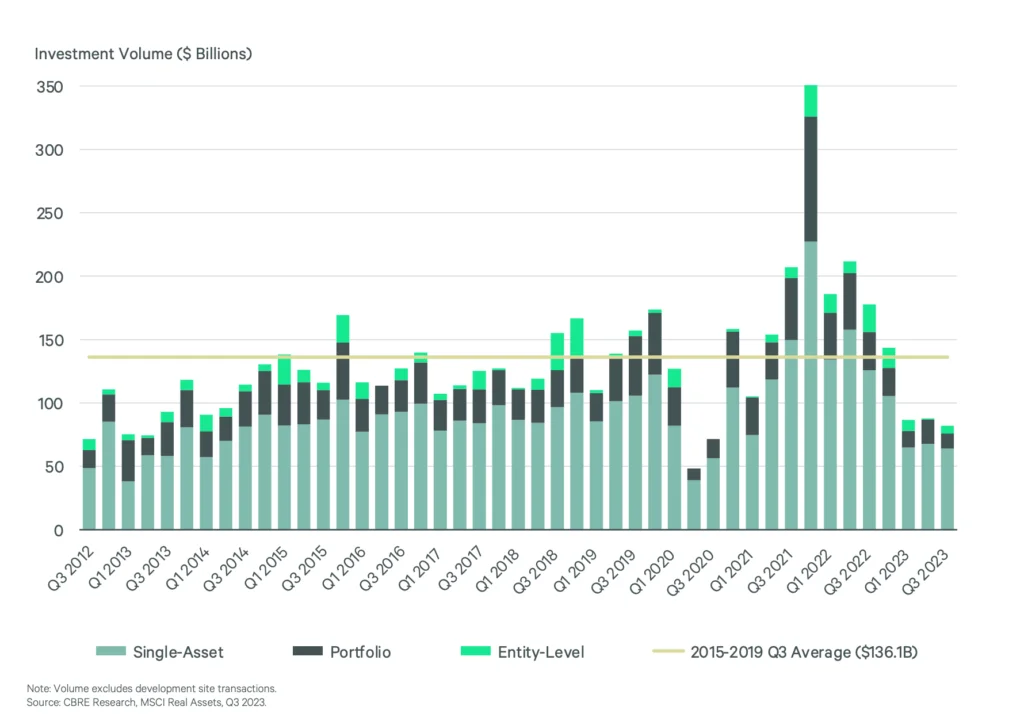Click the 'Q3 2023' x-axis label
The width and height of the screenshot is (1024, 714).
(x=925, y=572)
